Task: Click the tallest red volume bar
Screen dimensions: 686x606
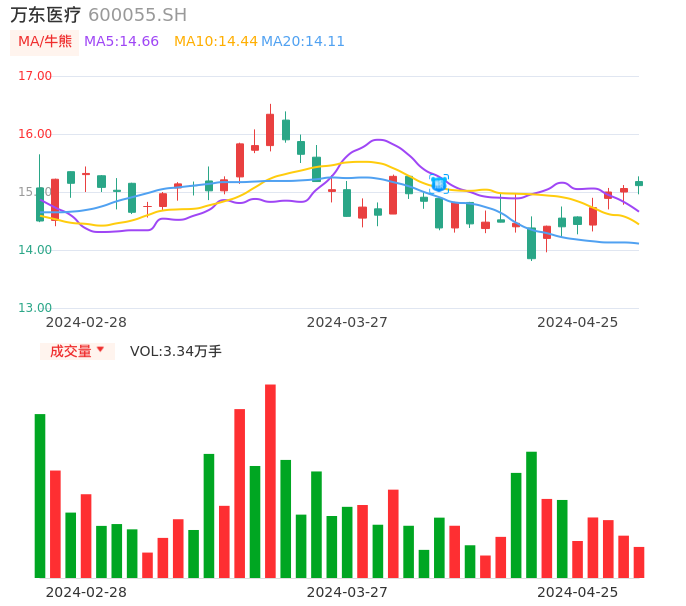Action: (x=270, y=481)
